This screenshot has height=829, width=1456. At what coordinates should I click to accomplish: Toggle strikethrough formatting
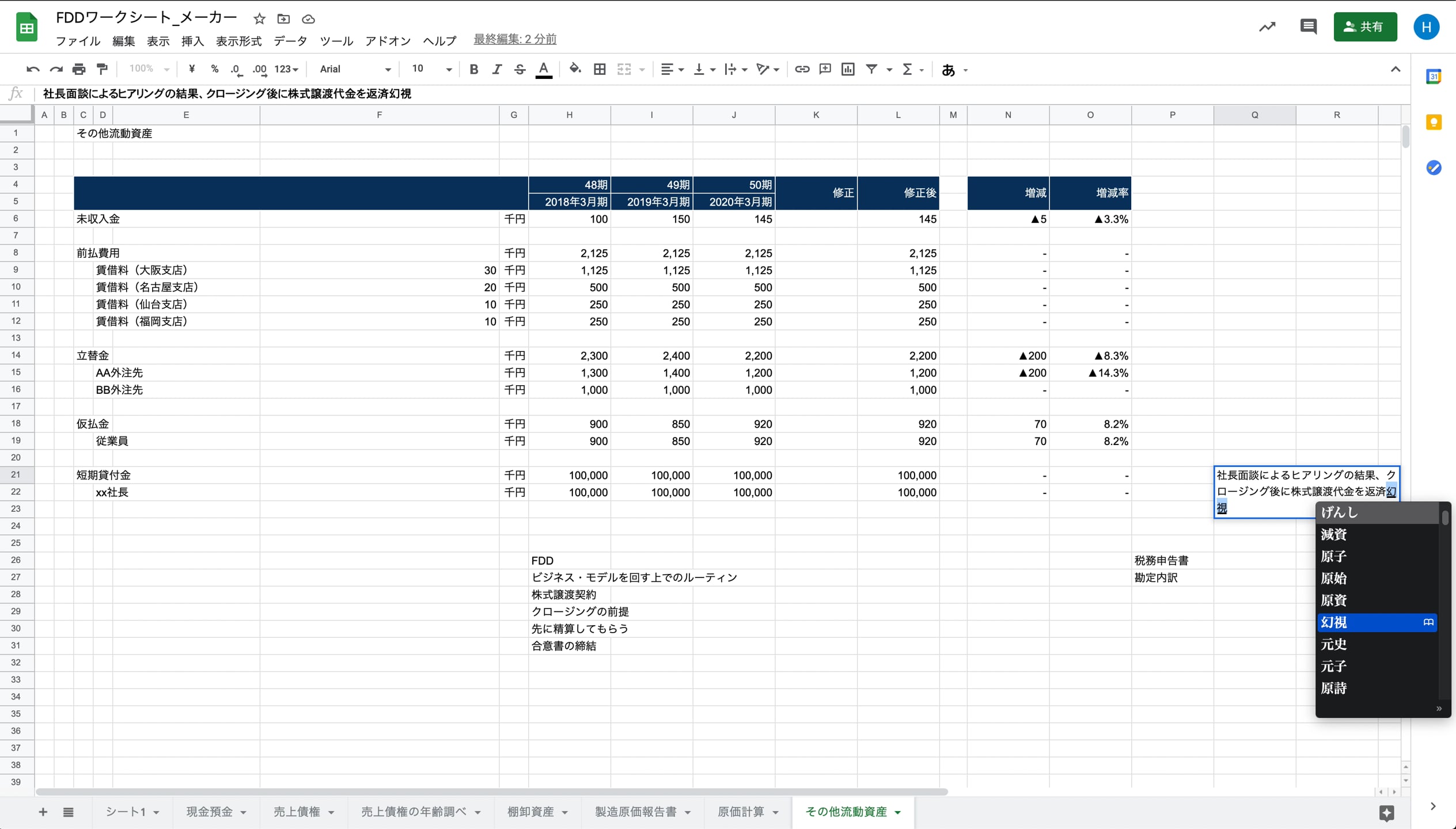coord(520,69)
